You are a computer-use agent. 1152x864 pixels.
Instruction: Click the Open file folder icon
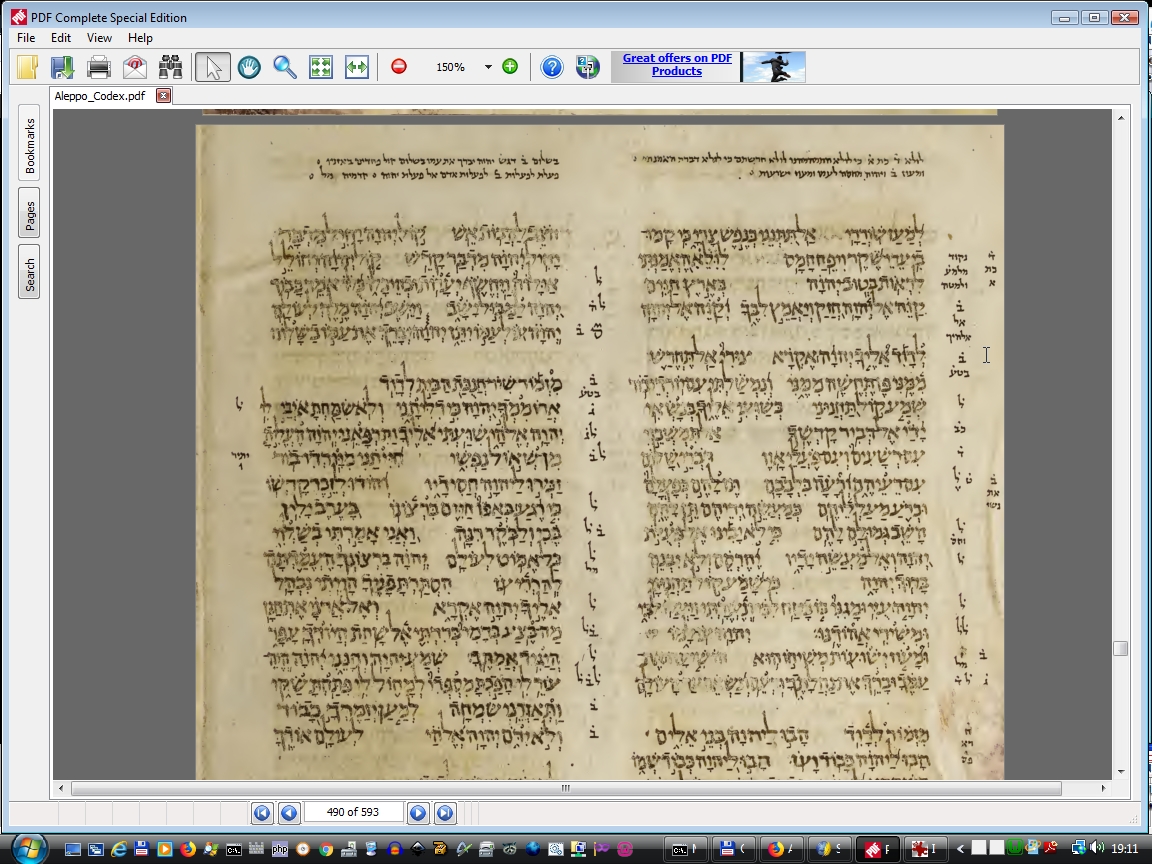pos(27,67)
